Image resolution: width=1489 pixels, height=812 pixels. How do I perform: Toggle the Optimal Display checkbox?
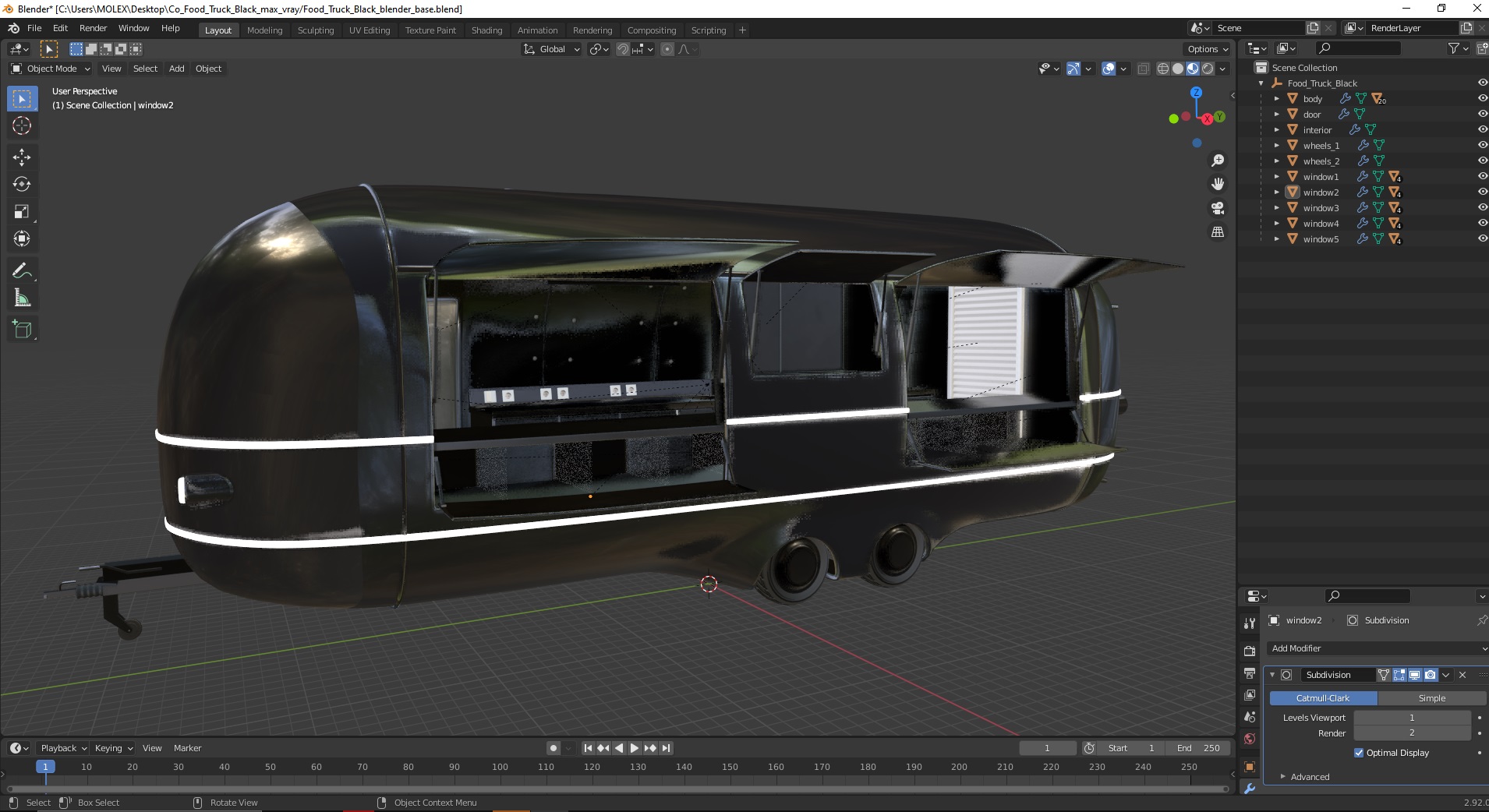pos(1359,753)
